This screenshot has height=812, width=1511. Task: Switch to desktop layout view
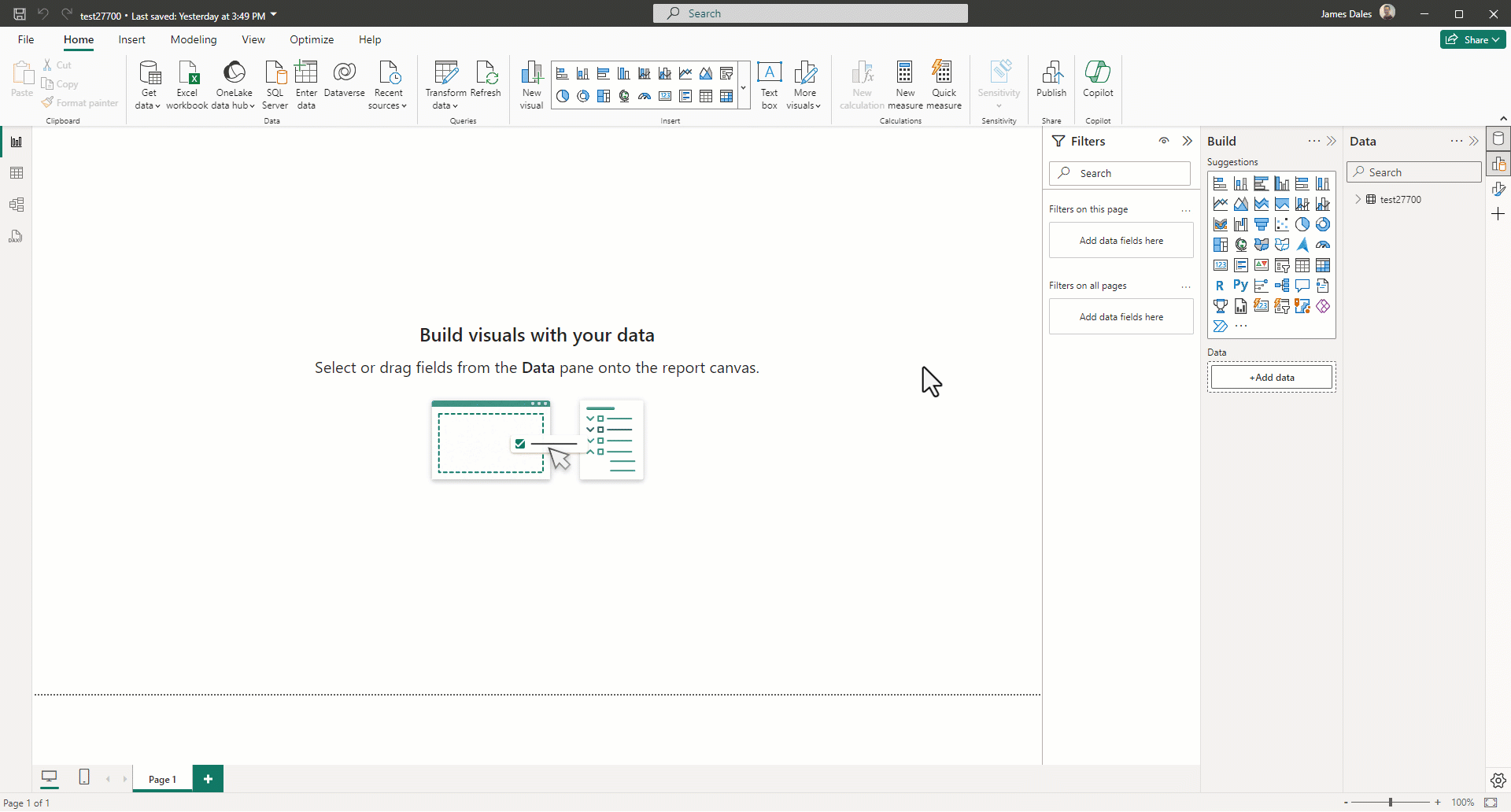pos(50,777)
